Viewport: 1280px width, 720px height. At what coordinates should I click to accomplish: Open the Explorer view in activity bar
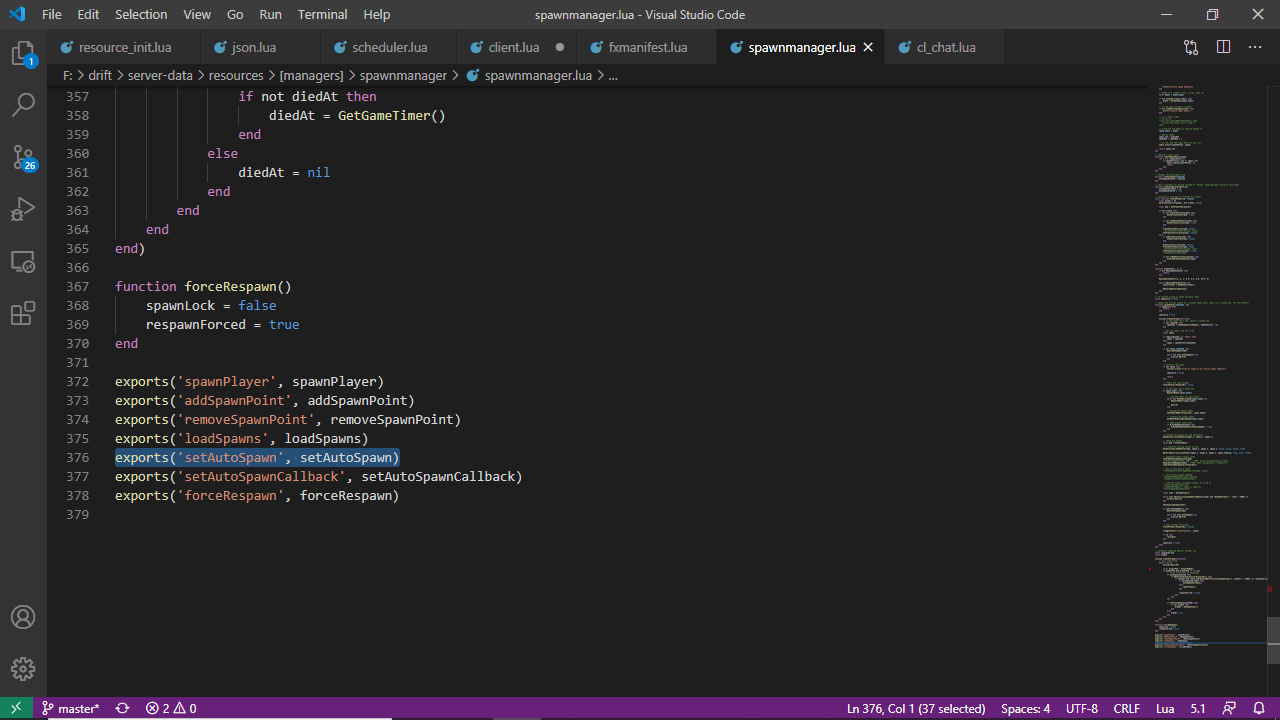coord(23,53)
